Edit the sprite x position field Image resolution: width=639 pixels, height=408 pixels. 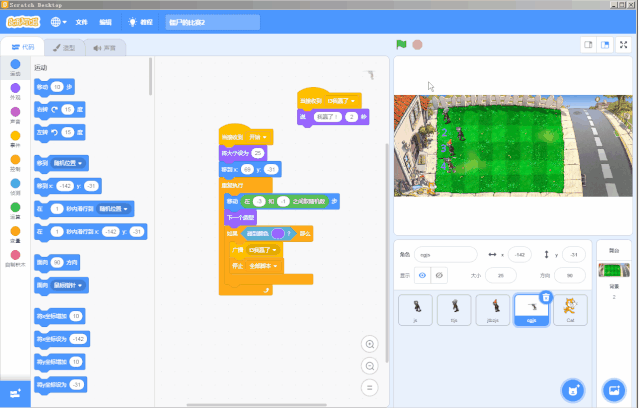point(520,255)
